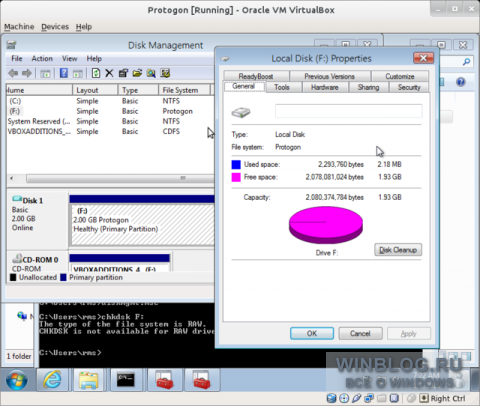The image size is (480, 406).
Task: Click the Back arrow in Disk Management toolbar
Action: click(x=13, y=73)
